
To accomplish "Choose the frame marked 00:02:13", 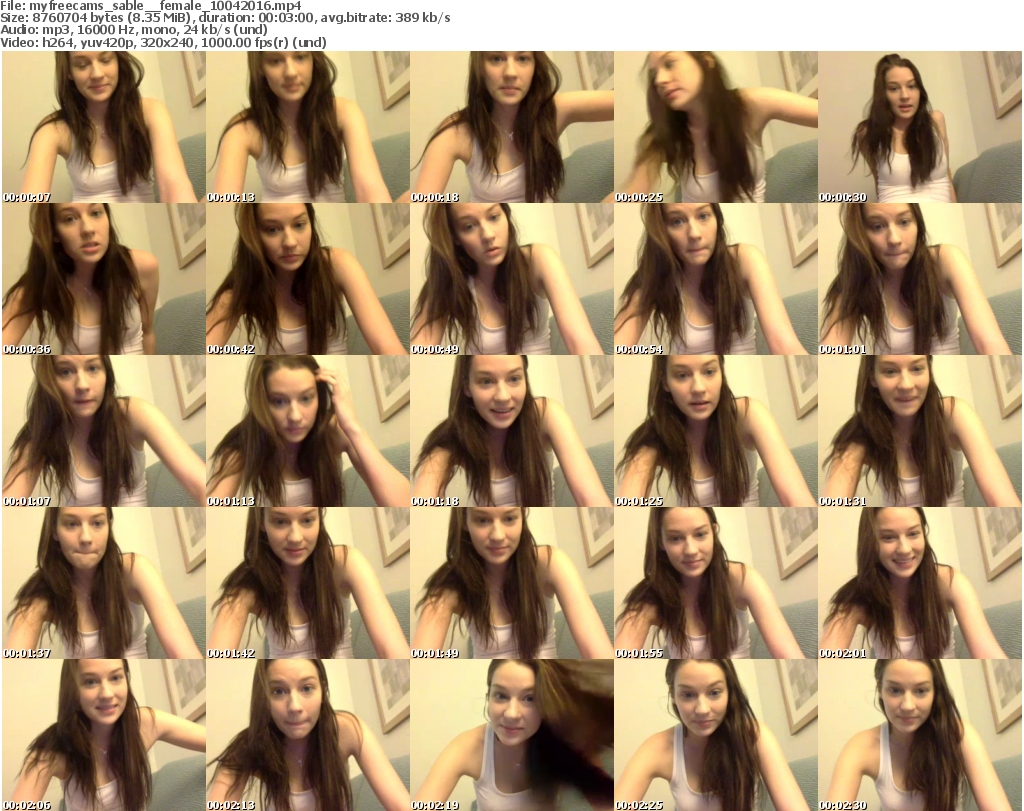I will pyautogui.click(x=308, y=735).
